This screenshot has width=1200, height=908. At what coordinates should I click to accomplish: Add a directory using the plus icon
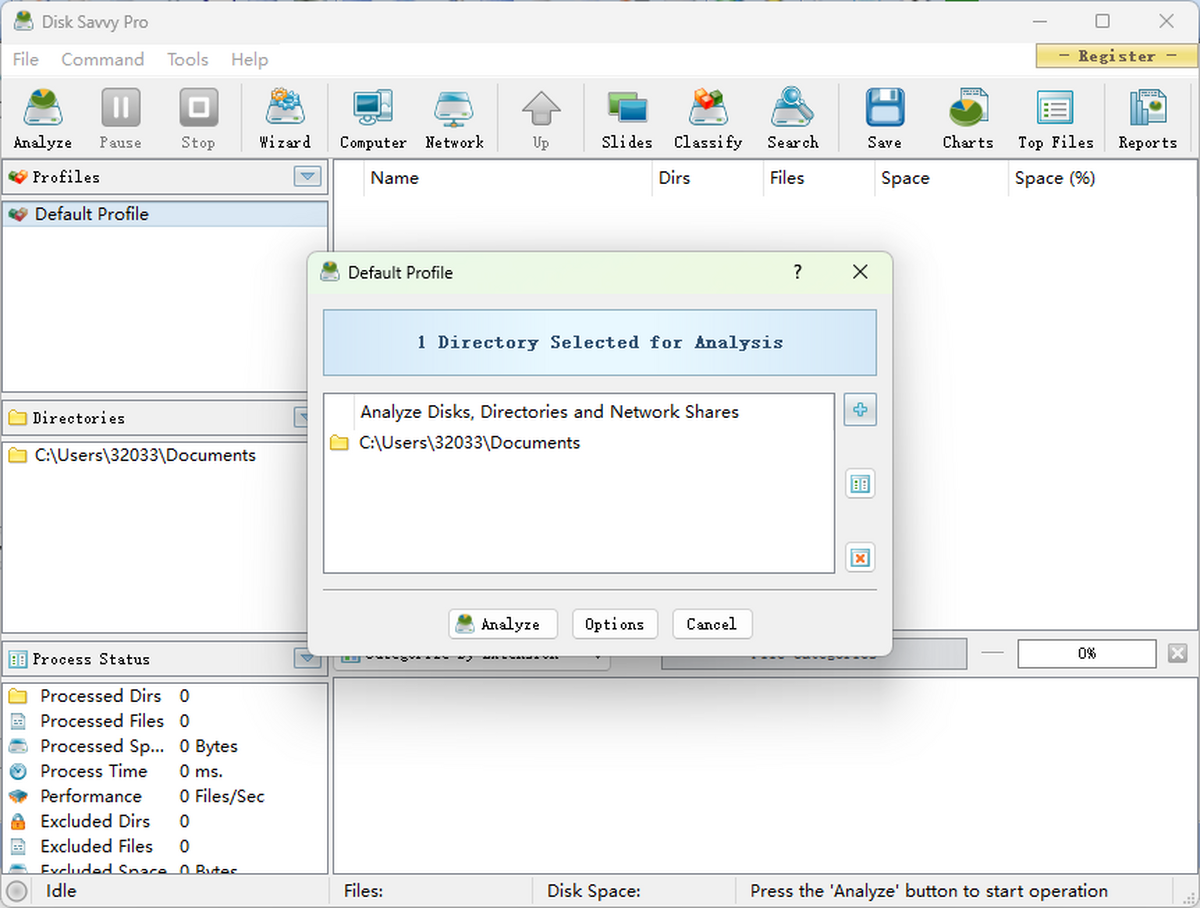click(860, 409)
